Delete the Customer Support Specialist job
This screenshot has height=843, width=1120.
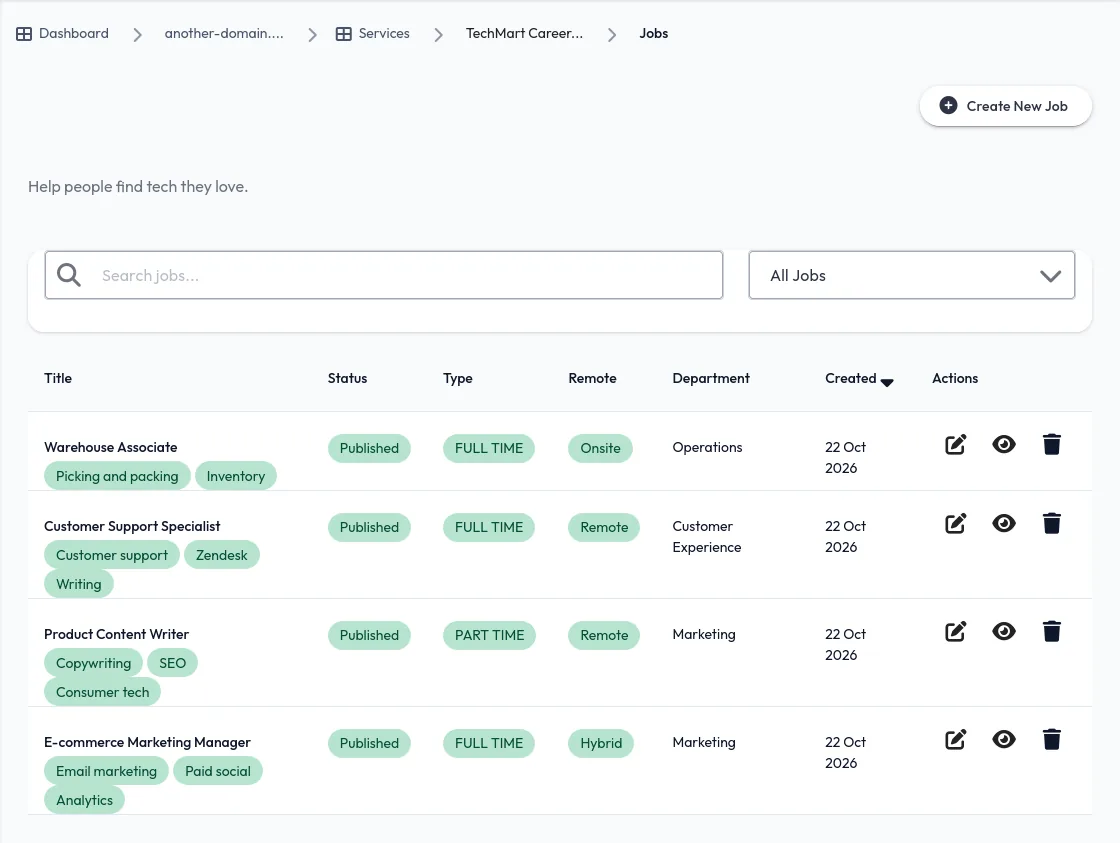1051,524
